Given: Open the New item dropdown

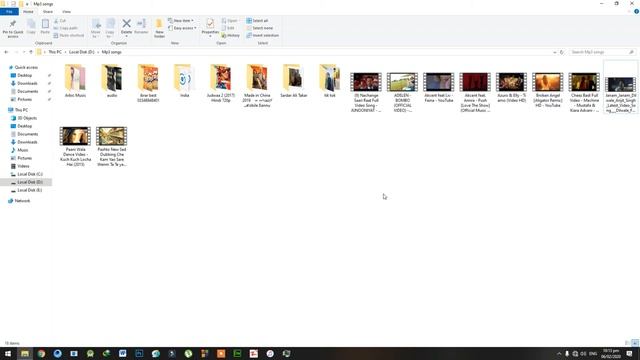Looking at the screenshot, I should (181, 20).
